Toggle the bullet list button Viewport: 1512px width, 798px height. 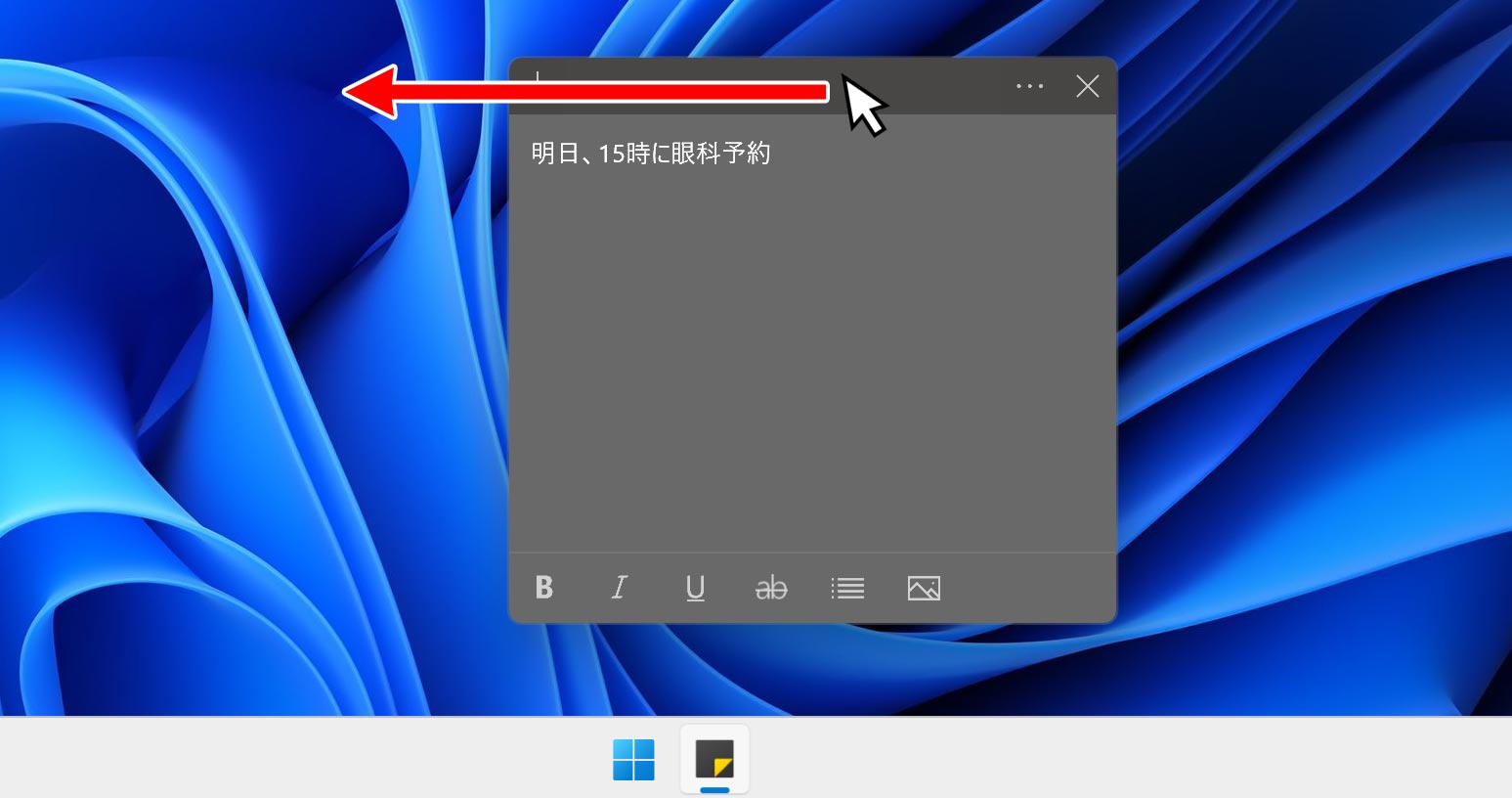pyautogui.click(x=847, y=588)
